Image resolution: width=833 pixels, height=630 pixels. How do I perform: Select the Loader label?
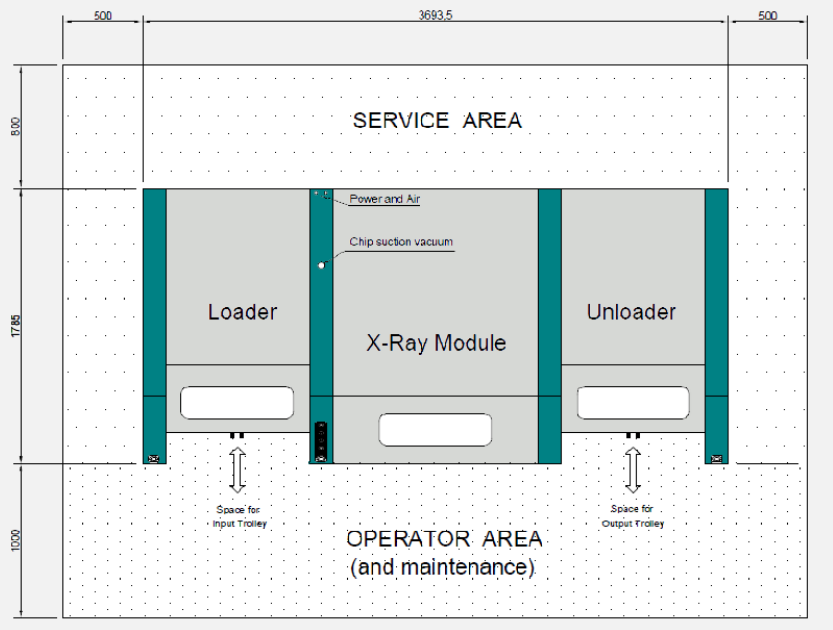pyautogui.click(x=242, y=312)
